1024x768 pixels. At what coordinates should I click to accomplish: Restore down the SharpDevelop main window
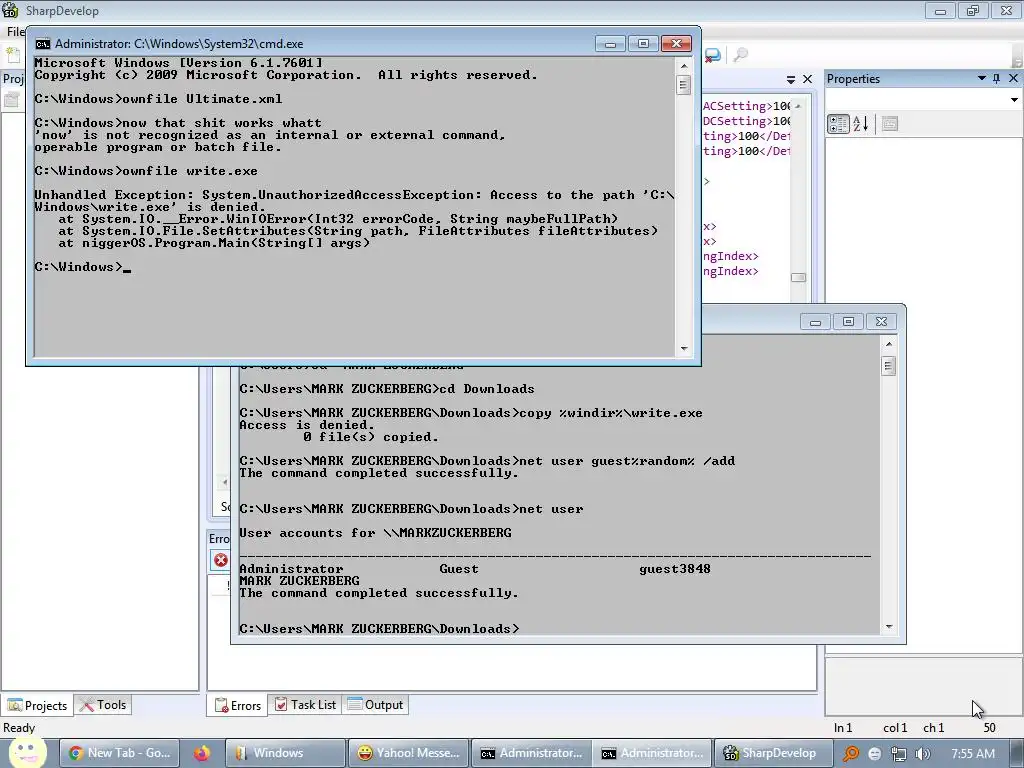click(973, 11)
